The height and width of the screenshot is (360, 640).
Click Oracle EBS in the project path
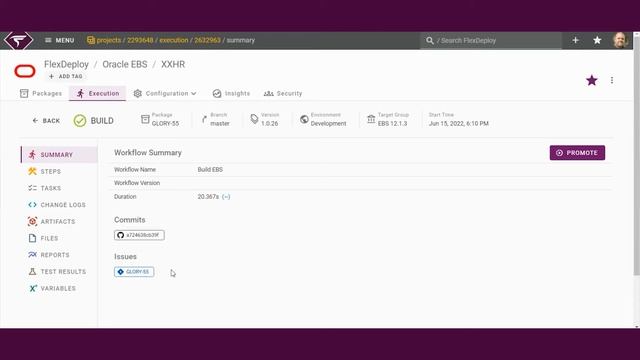tap(124, 64)
